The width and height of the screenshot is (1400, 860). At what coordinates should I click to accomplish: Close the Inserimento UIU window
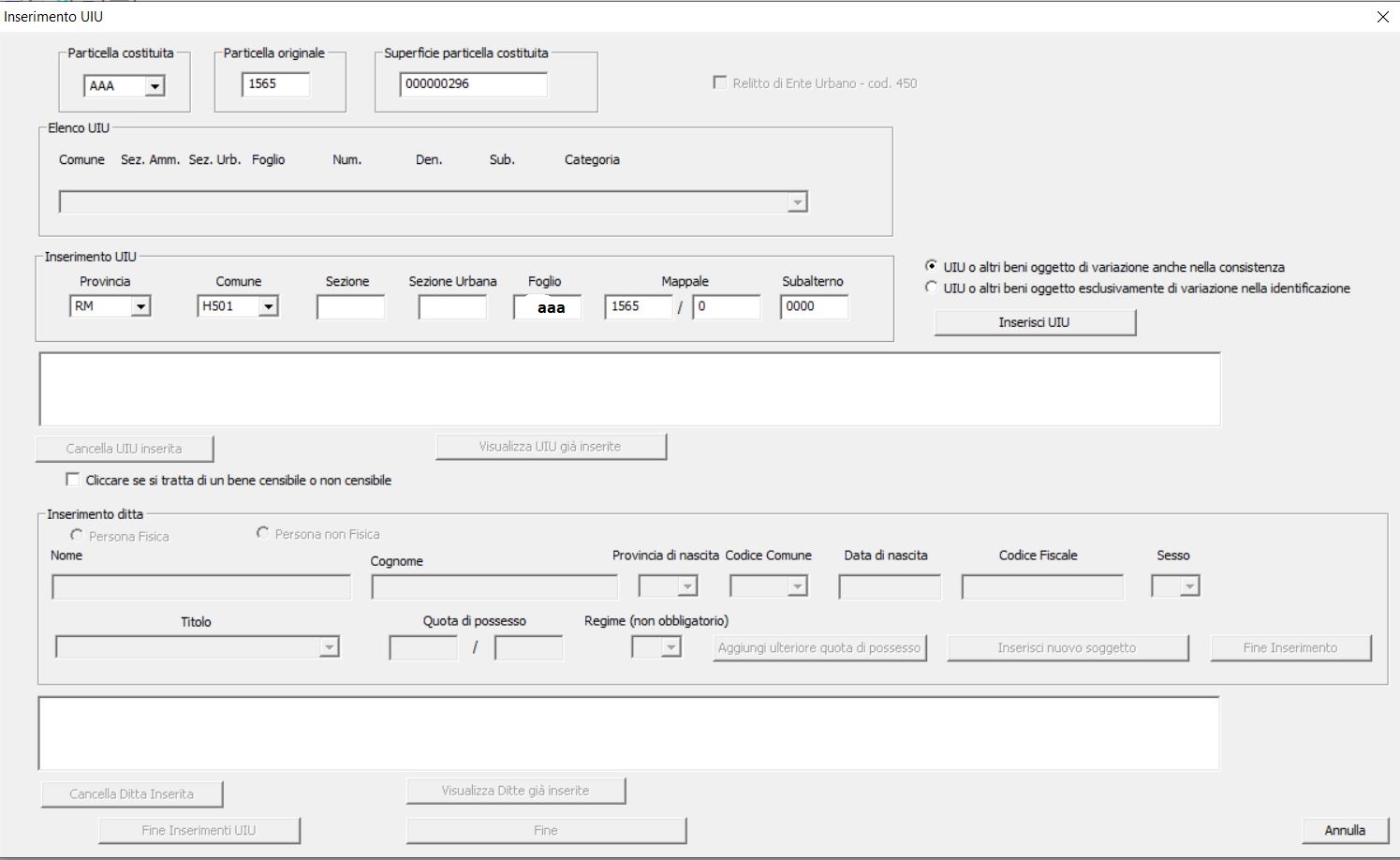click(x=1382, y=17)
